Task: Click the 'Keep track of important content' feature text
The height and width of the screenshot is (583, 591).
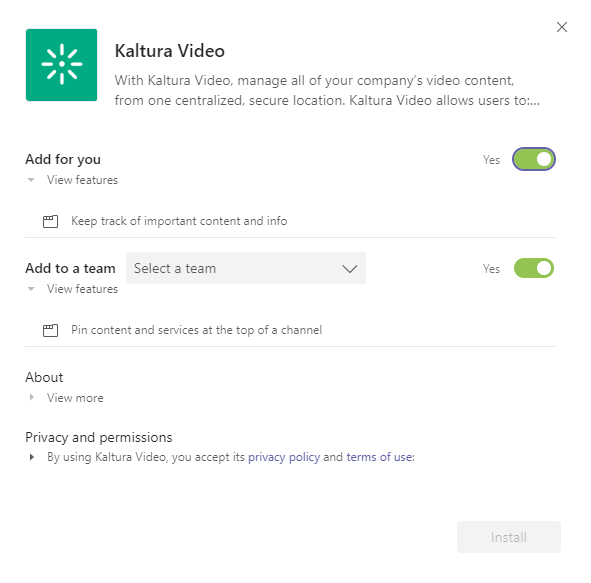Action: coord(179,221)
